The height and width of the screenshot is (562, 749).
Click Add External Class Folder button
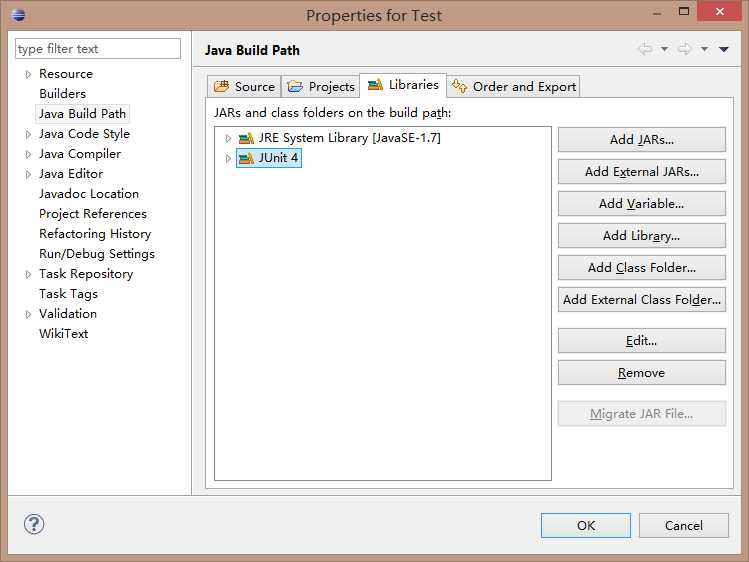tap(642, 299)
